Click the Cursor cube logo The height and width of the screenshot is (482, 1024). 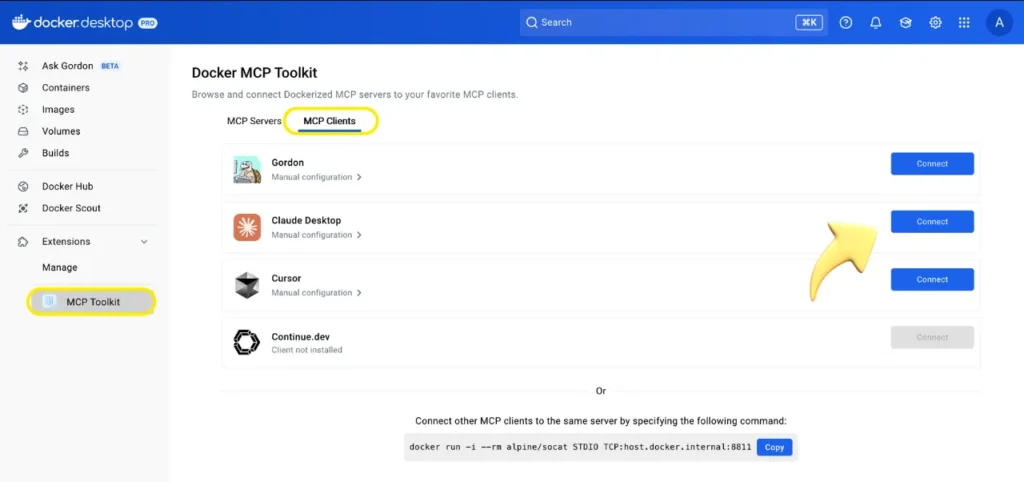247,285
